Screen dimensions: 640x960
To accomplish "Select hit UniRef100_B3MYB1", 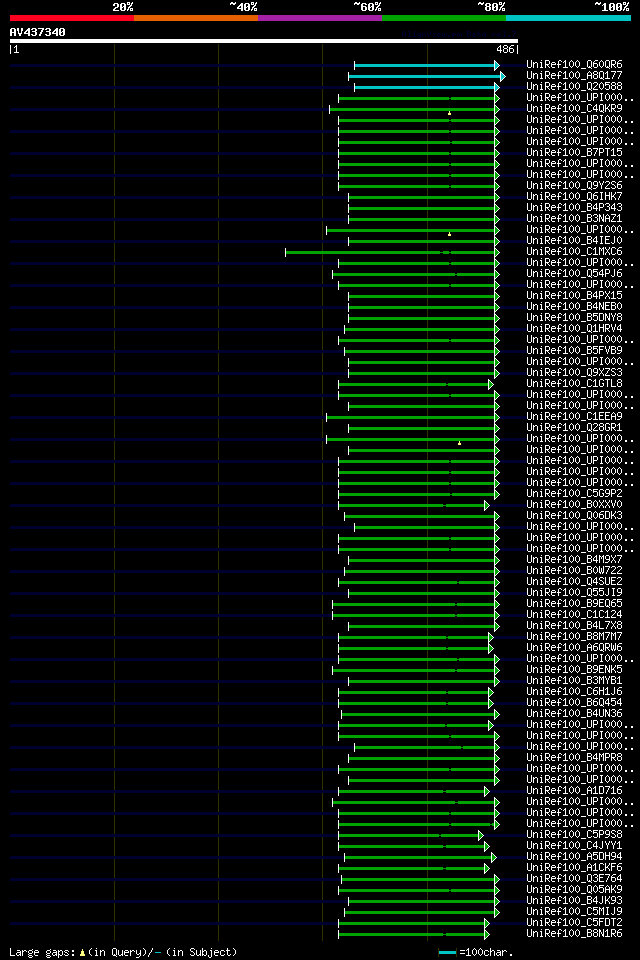I will 574,681.
